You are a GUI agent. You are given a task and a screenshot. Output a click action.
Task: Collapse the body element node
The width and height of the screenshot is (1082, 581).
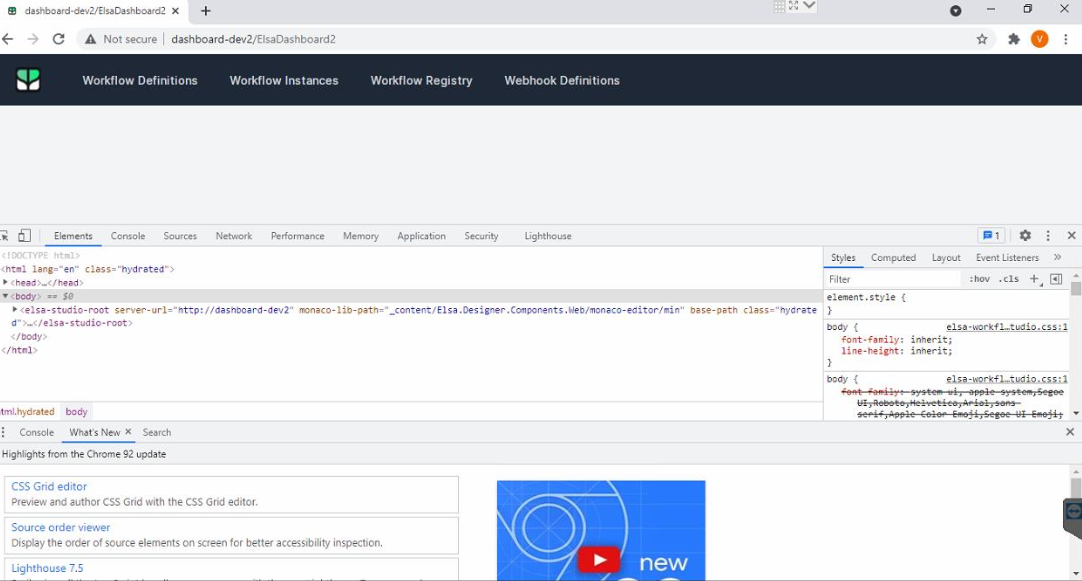6,296
